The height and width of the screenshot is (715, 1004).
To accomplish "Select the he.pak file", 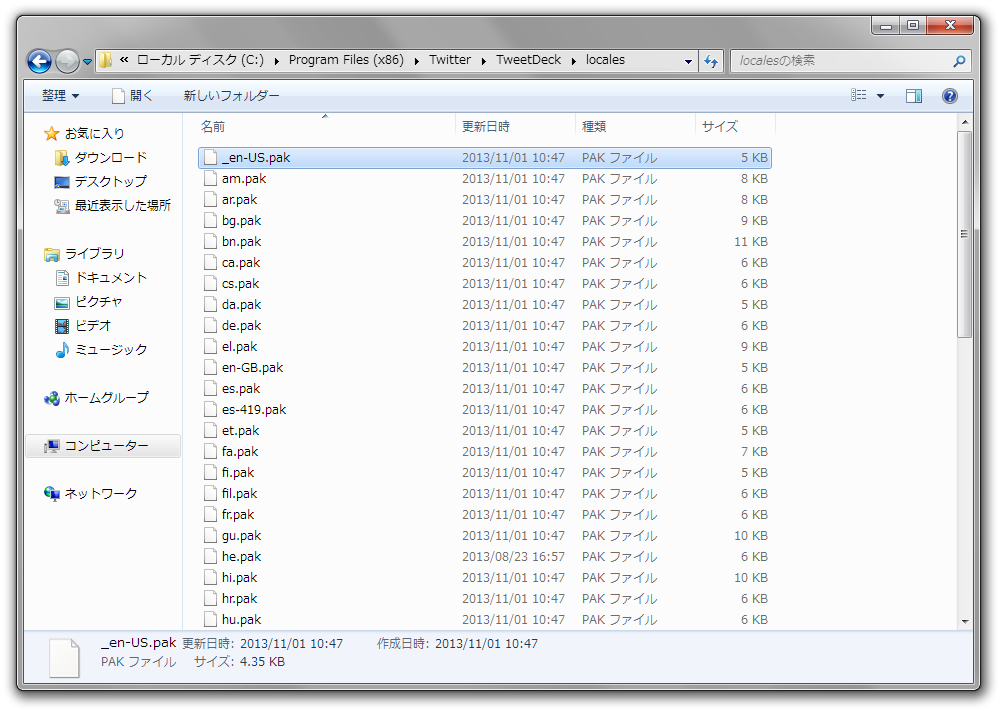I will (x=485, y=557).
